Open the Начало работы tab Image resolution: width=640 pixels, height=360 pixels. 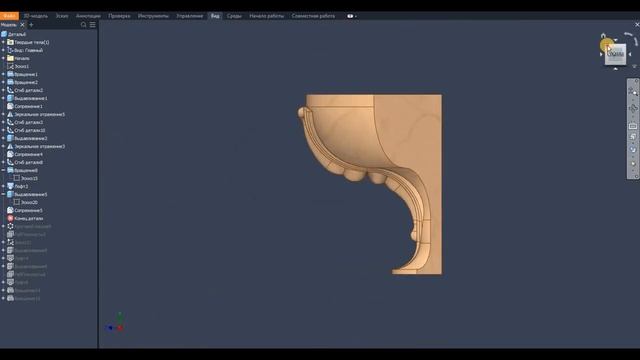click(267, 16)
